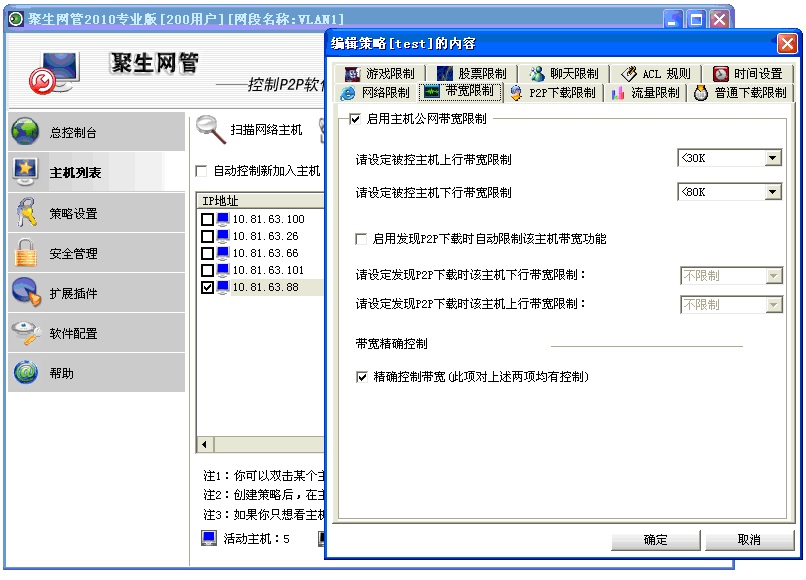Viewport: 806px width, 580px height.
Task: Switch to the 时间设置 tab
Action: [747, 74]
